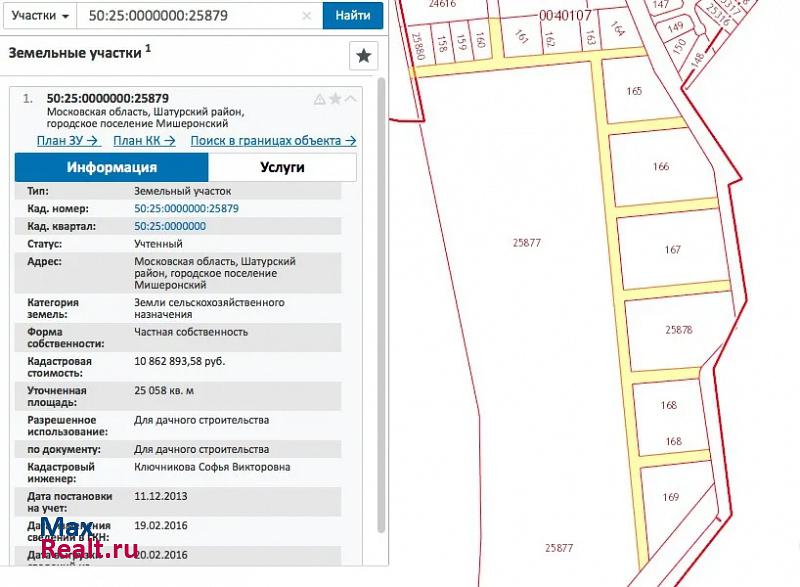800x587 pixels.
Task: Select parcel 169 on the map
Action: tap(671, 497)
